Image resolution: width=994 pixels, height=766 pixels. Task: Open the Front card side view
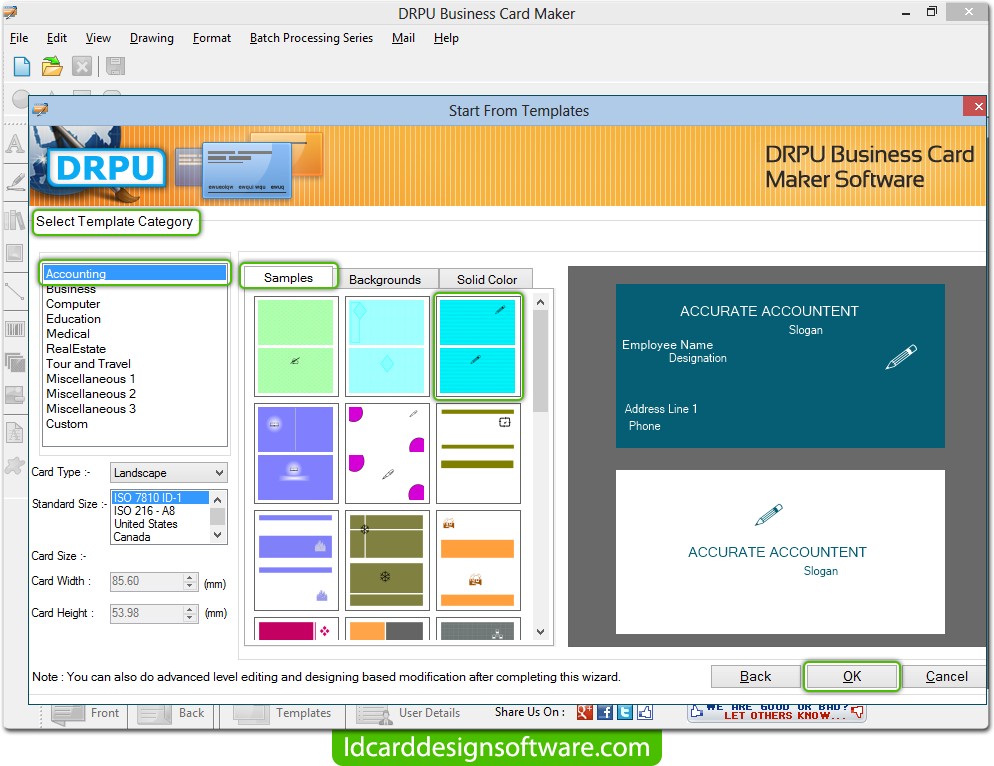tap(86, 713)
